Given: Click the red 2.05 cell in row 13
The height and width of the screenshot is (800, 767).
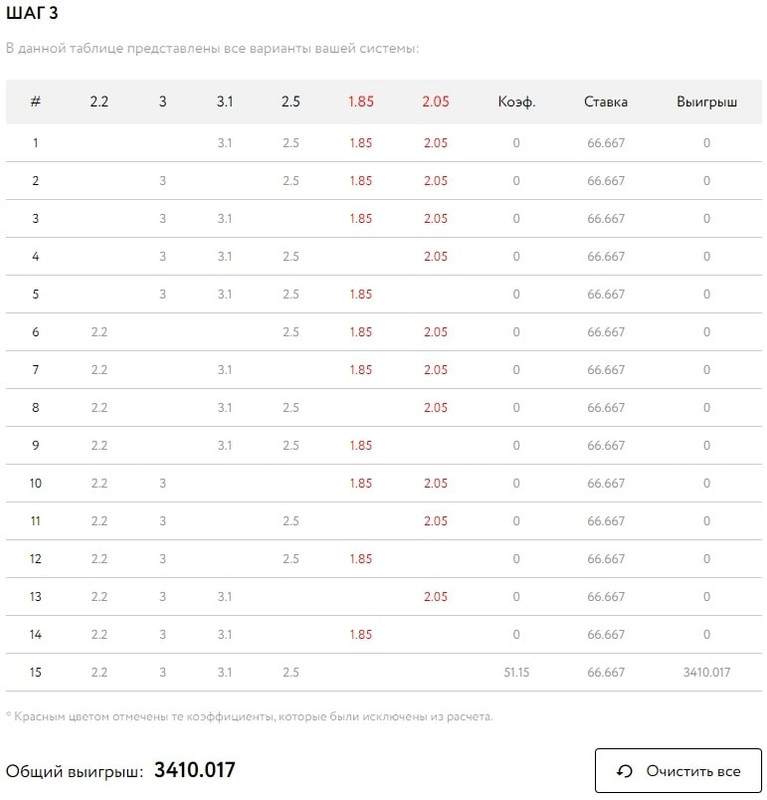Looking at the screenshot, I should (x=435, y=596).
